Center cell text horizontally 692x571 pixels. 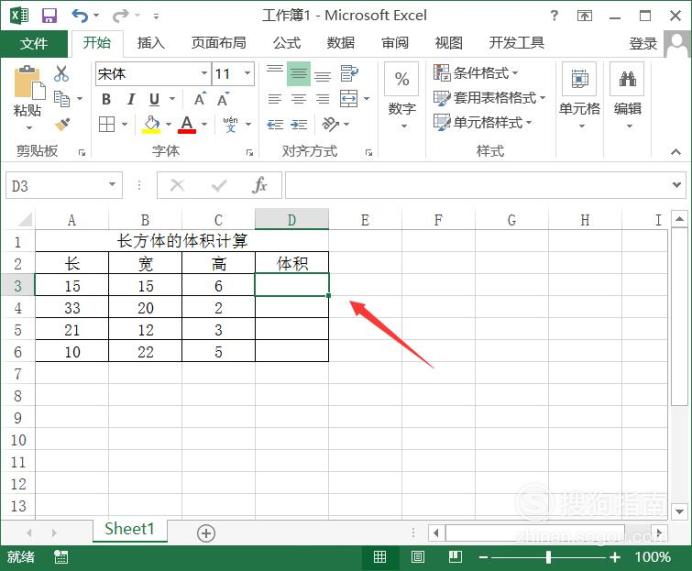(x=299, y=99)
